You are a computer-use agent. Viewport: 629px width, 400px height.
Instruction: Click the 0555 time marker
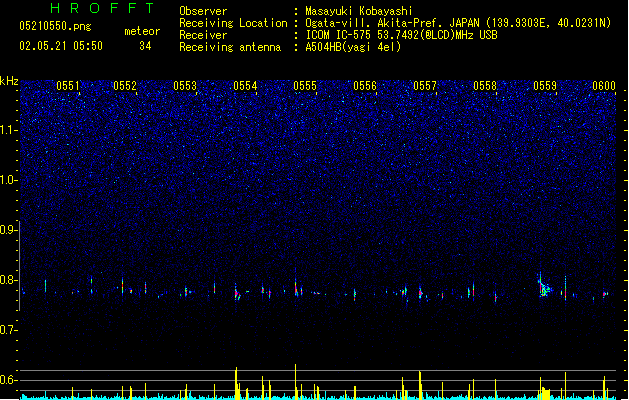click(x=305, y=86)
